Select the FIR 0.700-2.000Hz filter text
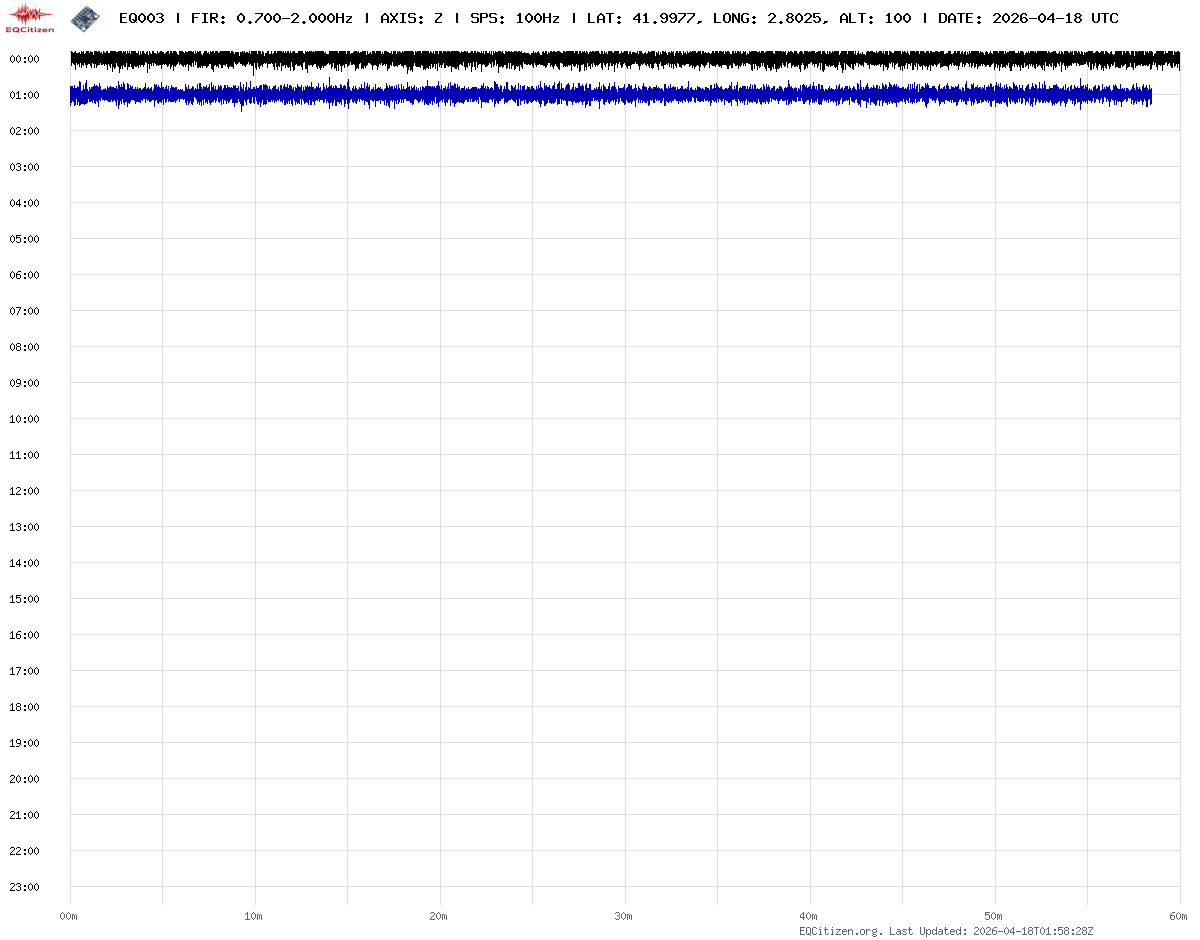Screen dimensions: 1200x940 [271, 19]
